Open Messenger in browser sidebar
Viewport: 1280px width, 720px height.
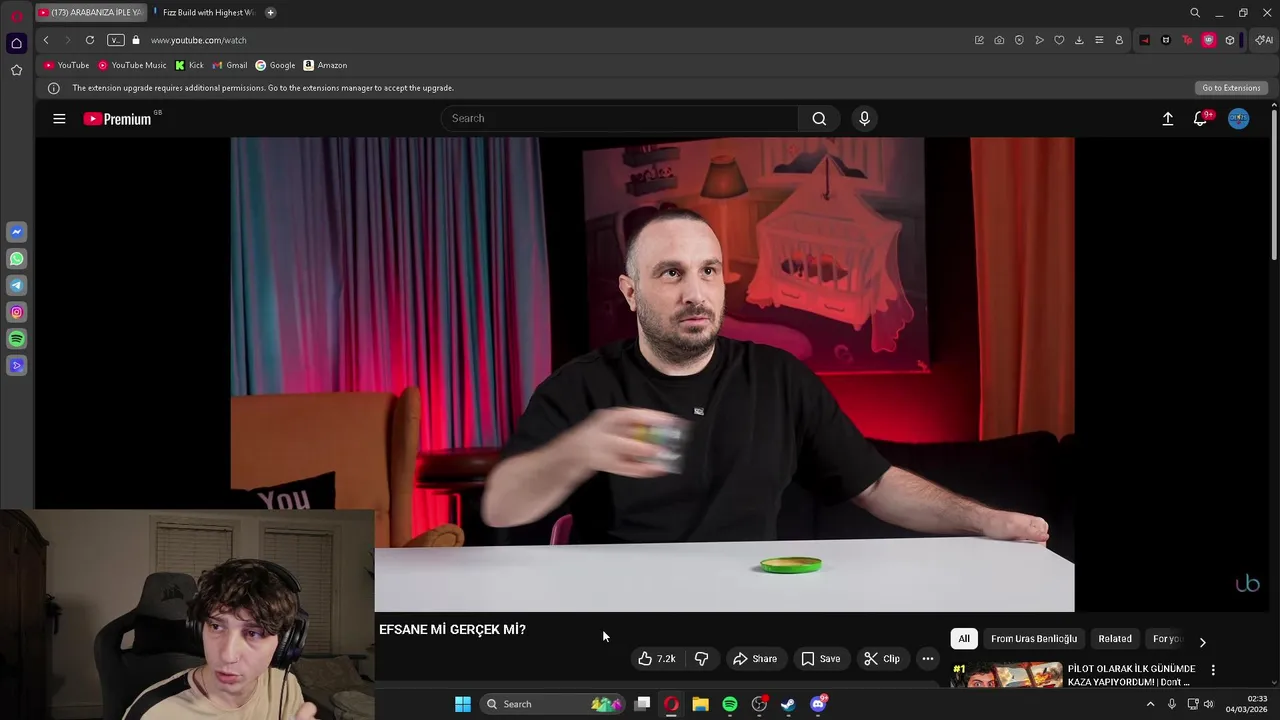16,232
